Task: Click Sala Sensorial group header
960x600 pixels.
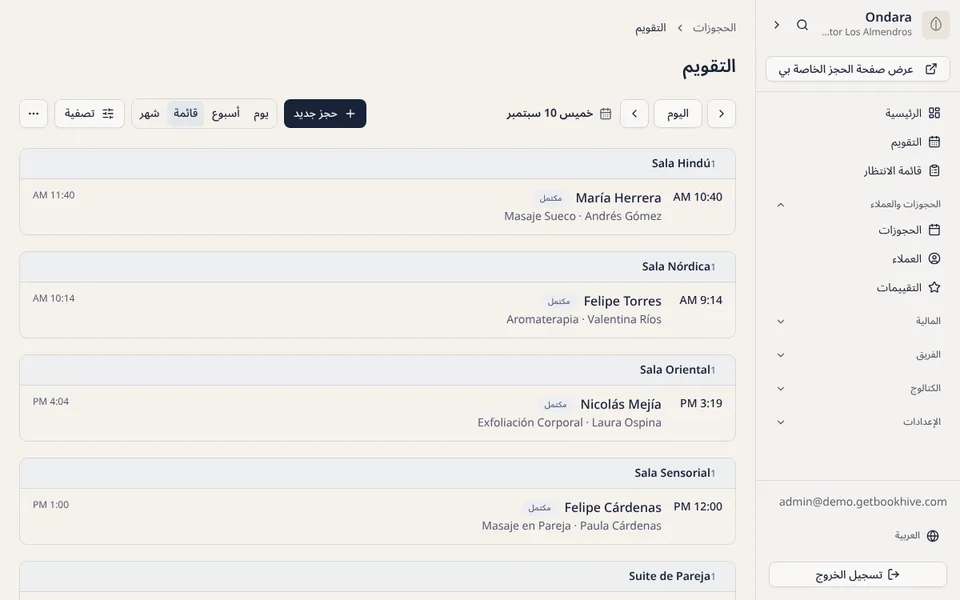Action: [x=377, y=473]
